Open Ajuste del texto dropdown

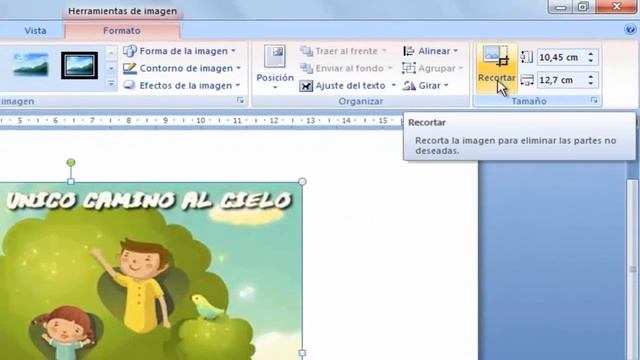point(348,86)
